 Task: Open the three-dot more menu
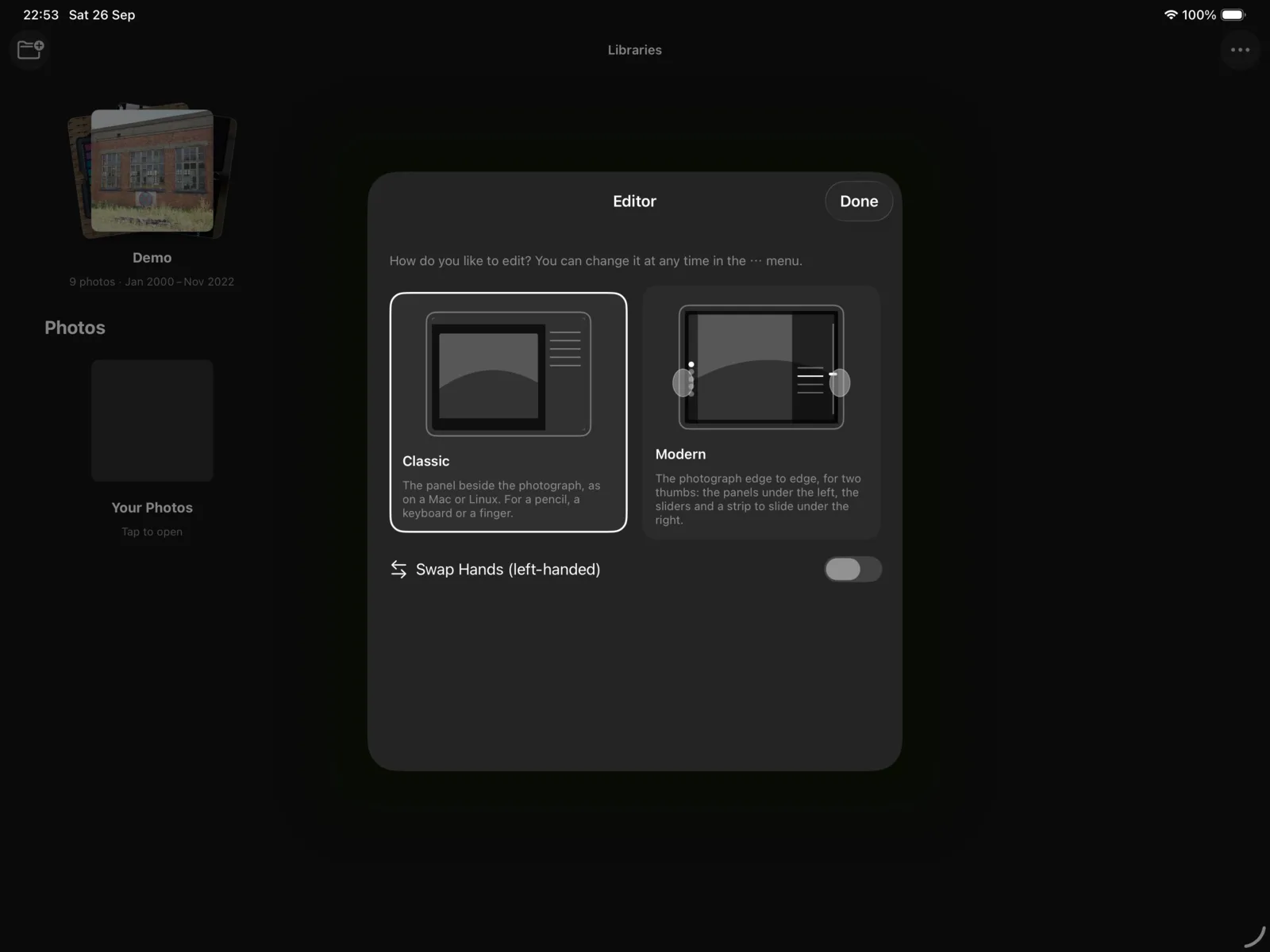pyautogui.click(x=1240, y=50)
